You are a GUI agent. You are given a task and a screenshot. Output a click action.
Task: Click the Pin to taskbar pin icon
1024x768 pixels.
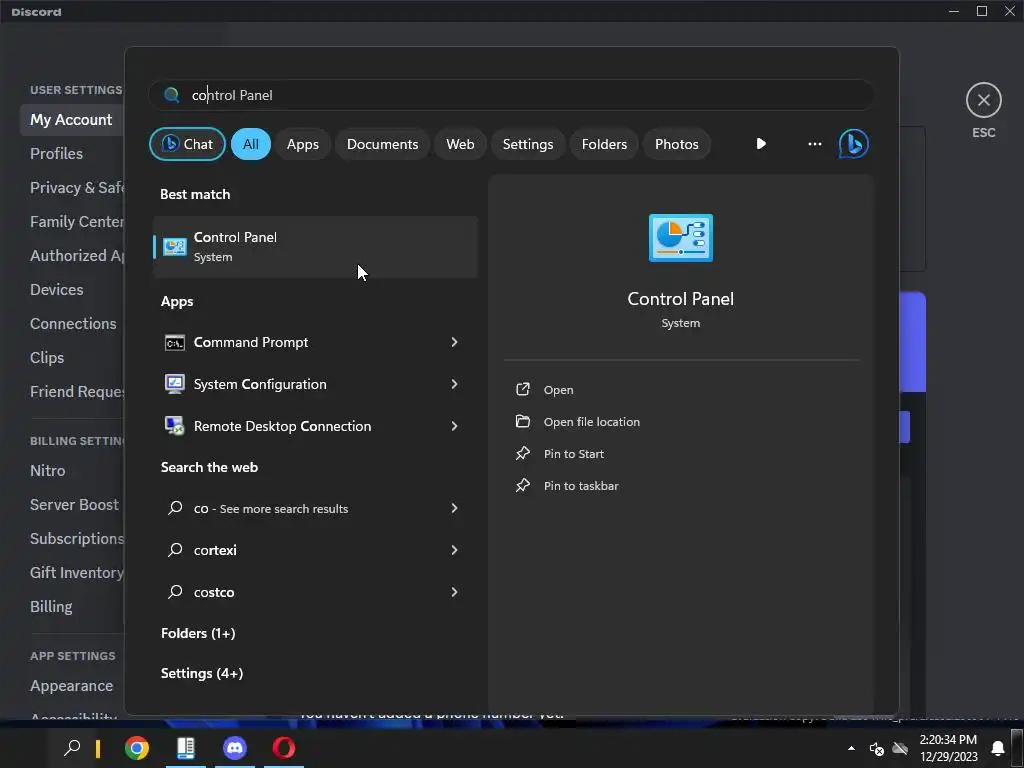click(522, 485)
